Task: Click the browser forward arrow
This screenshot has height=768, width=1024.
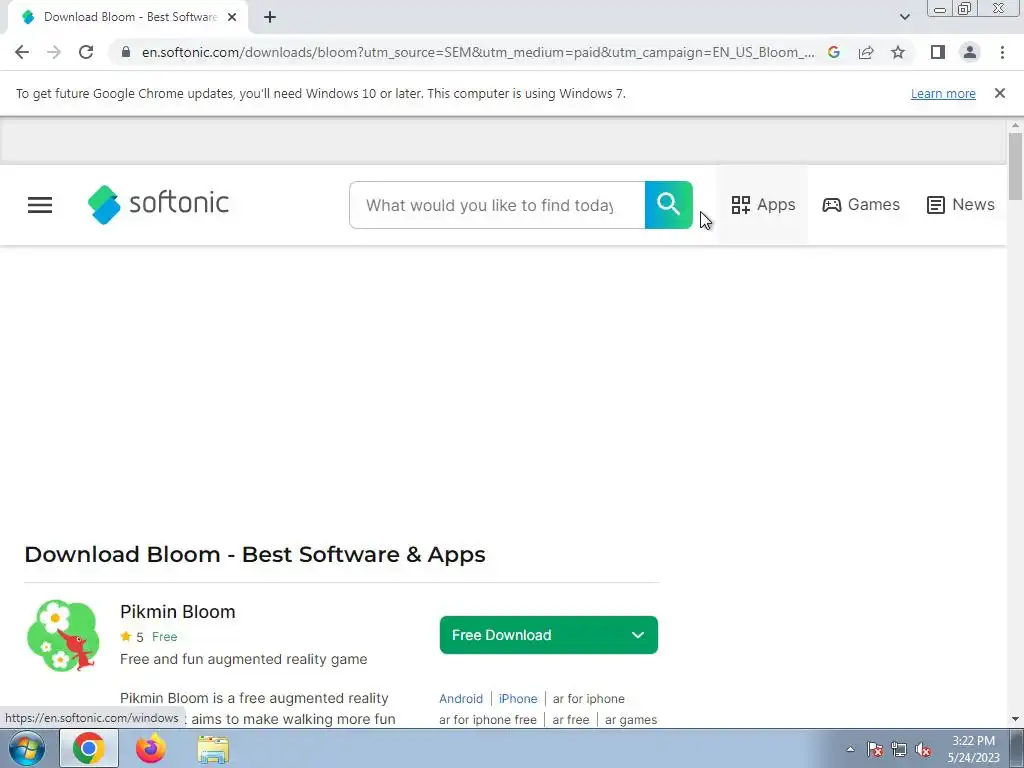Action: pyautogui.click(x=54, y=52)
